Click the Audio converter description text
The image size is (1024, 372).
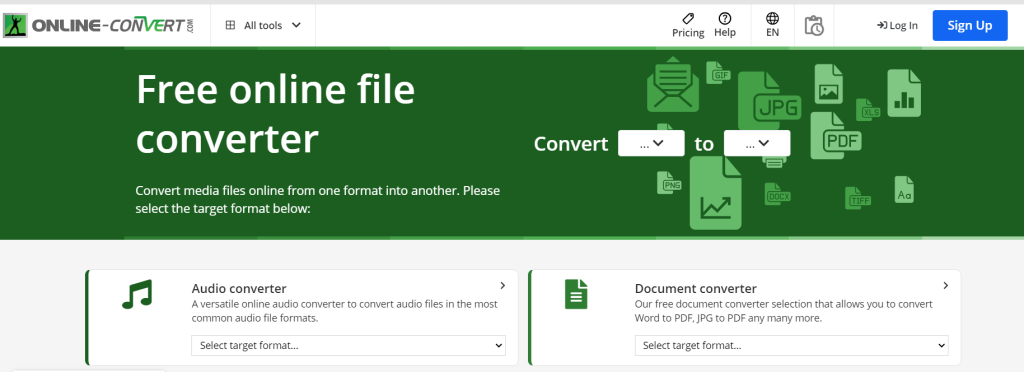pyautogui.click(x=344, y=311)
